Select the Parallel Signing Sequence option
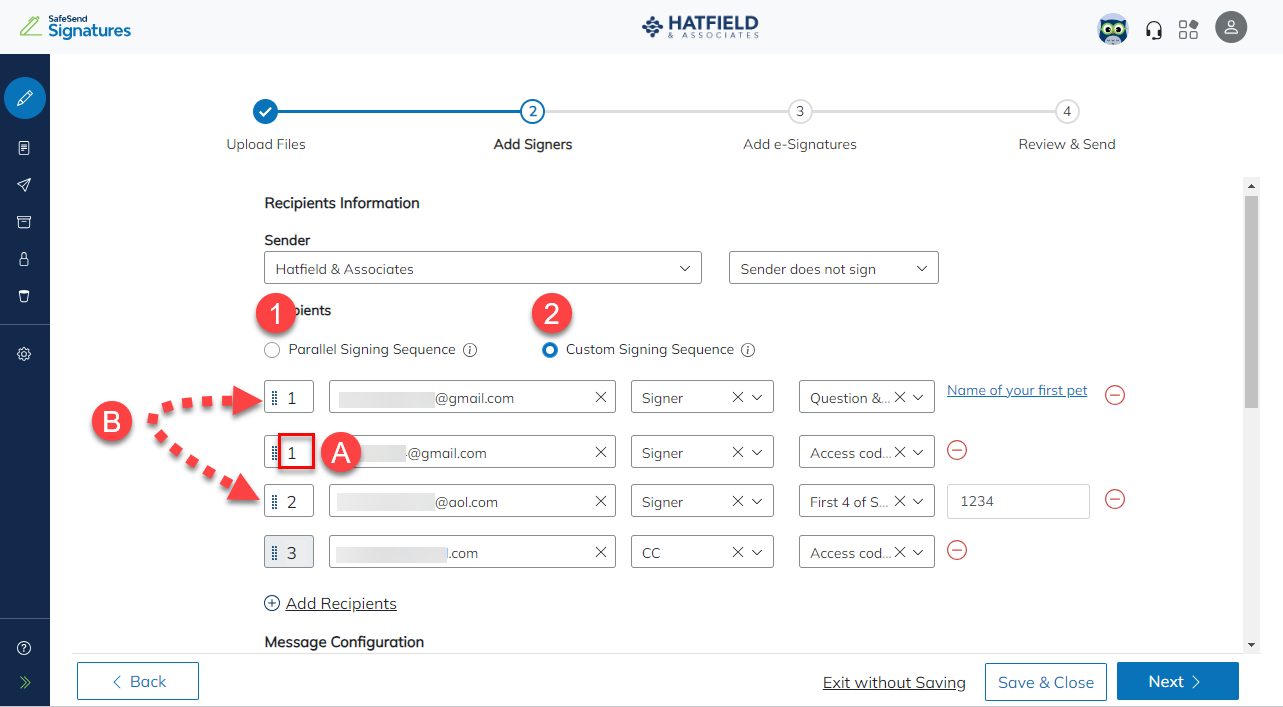 [x=271, y=350]
